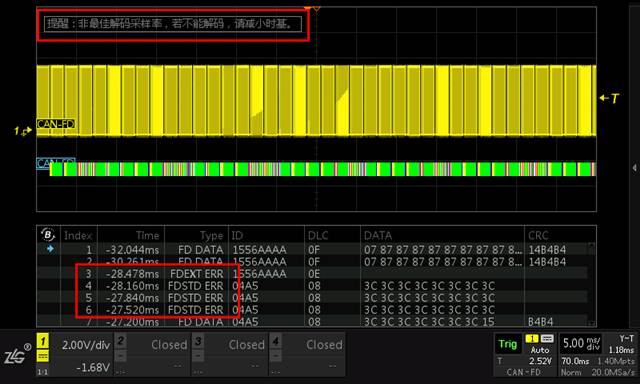Click the green Trig status button

508,344
